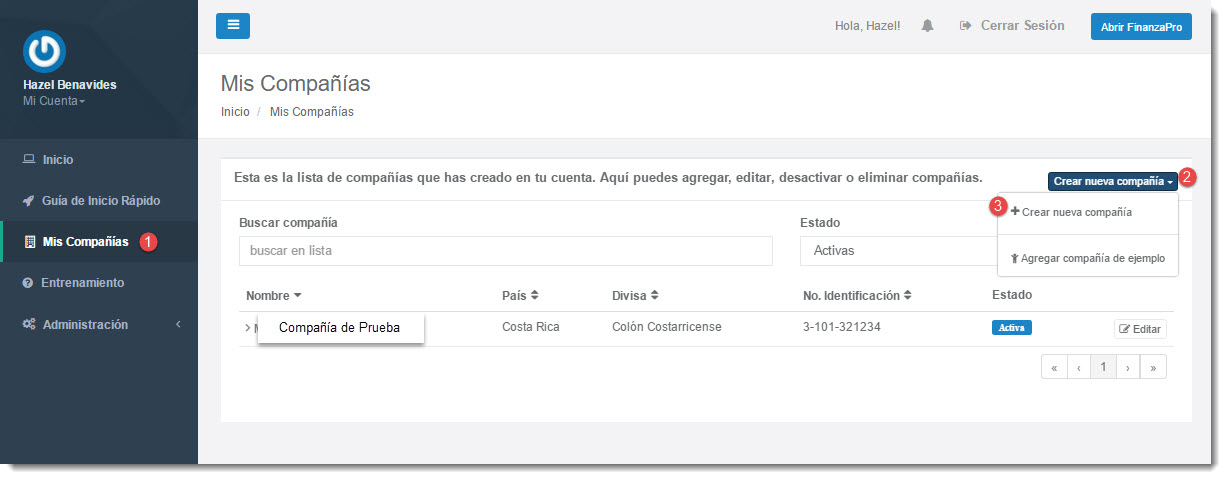Open Crear nueva compañía dropdown button
The height and width of the screenshot is (479, 1226).
coord(1113,182)
